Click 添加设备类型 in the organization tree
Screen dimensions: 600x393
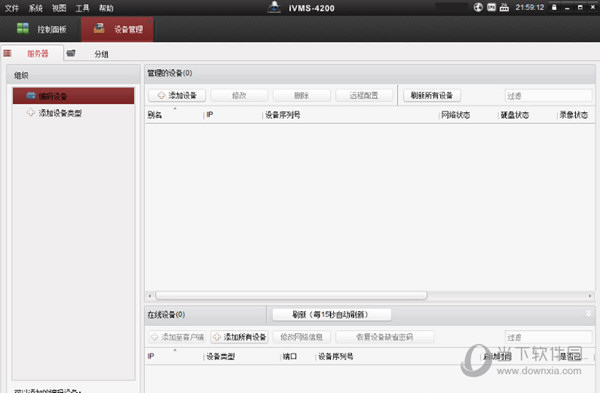[x=60, y=113]
